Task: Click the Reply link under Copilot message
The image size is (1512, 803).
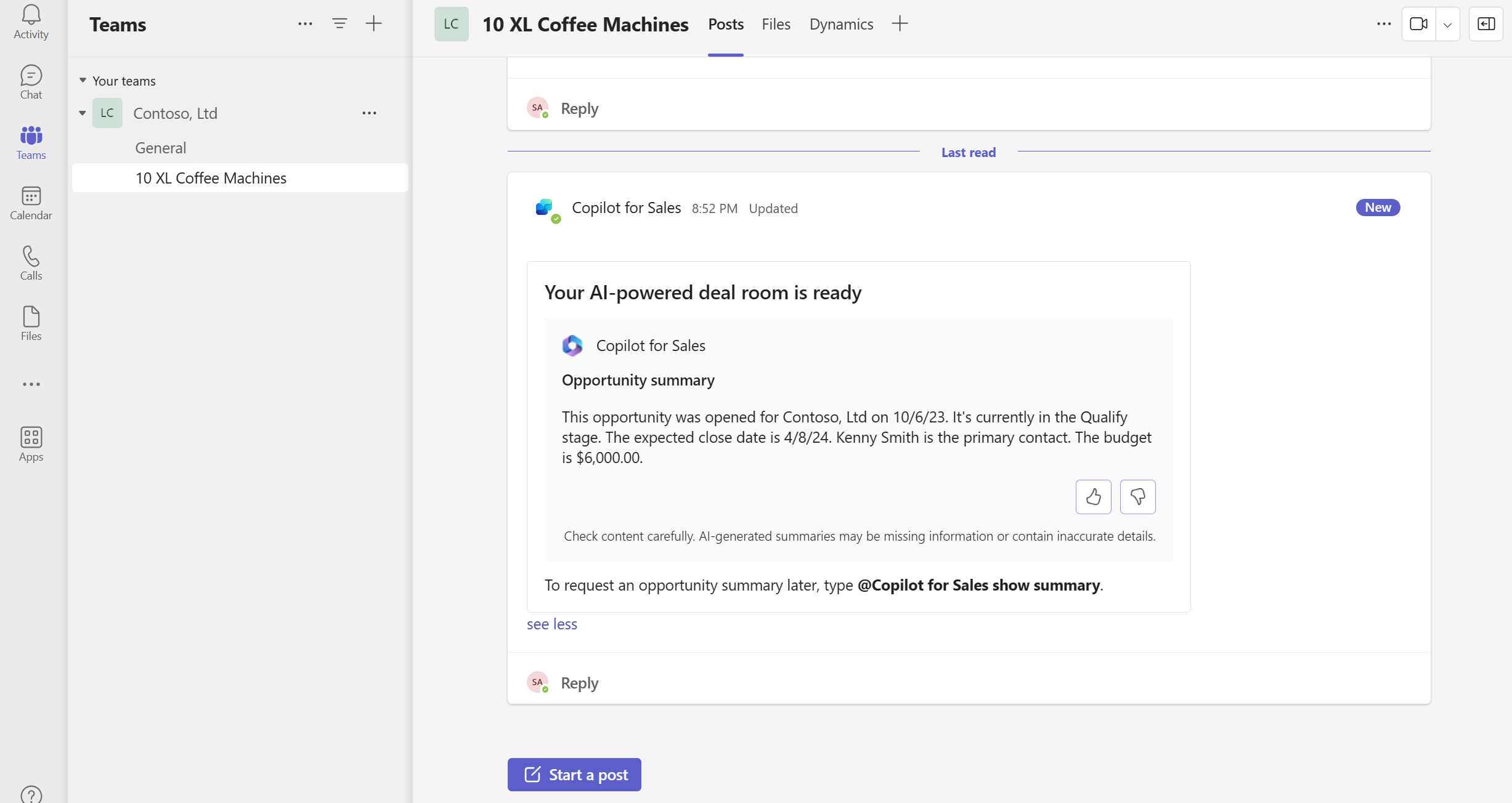Action: pyautogui.click(x=579, y=682)
